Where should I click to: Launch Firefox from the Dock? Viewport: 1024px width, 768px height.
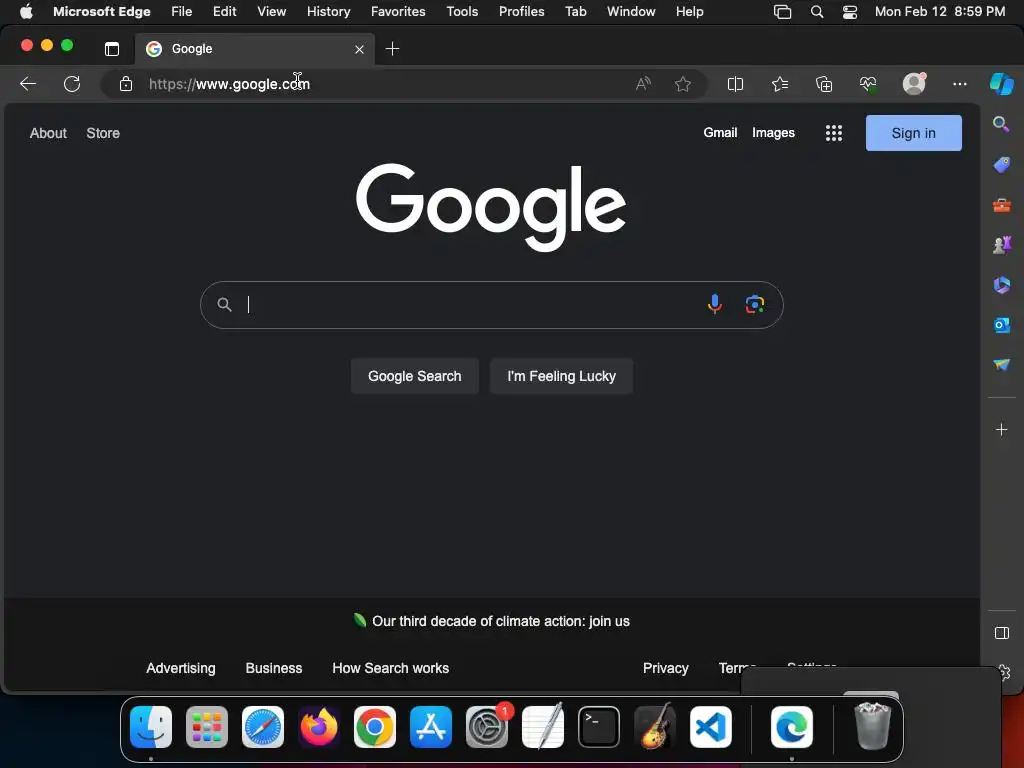pos(319,727)
